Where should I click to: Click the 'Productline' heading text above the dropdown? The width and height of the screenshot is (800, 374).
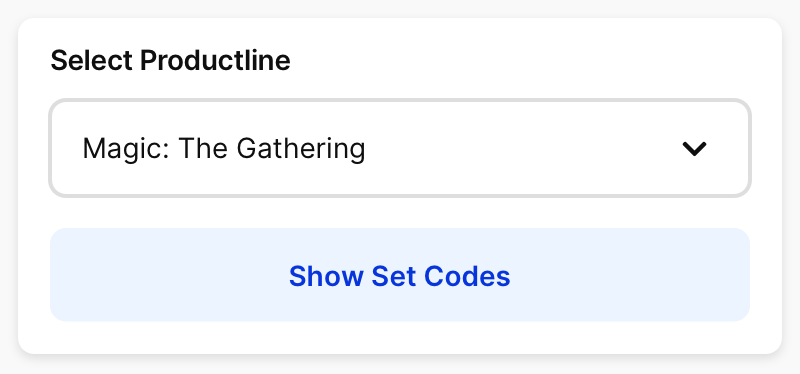pos(215,60)
